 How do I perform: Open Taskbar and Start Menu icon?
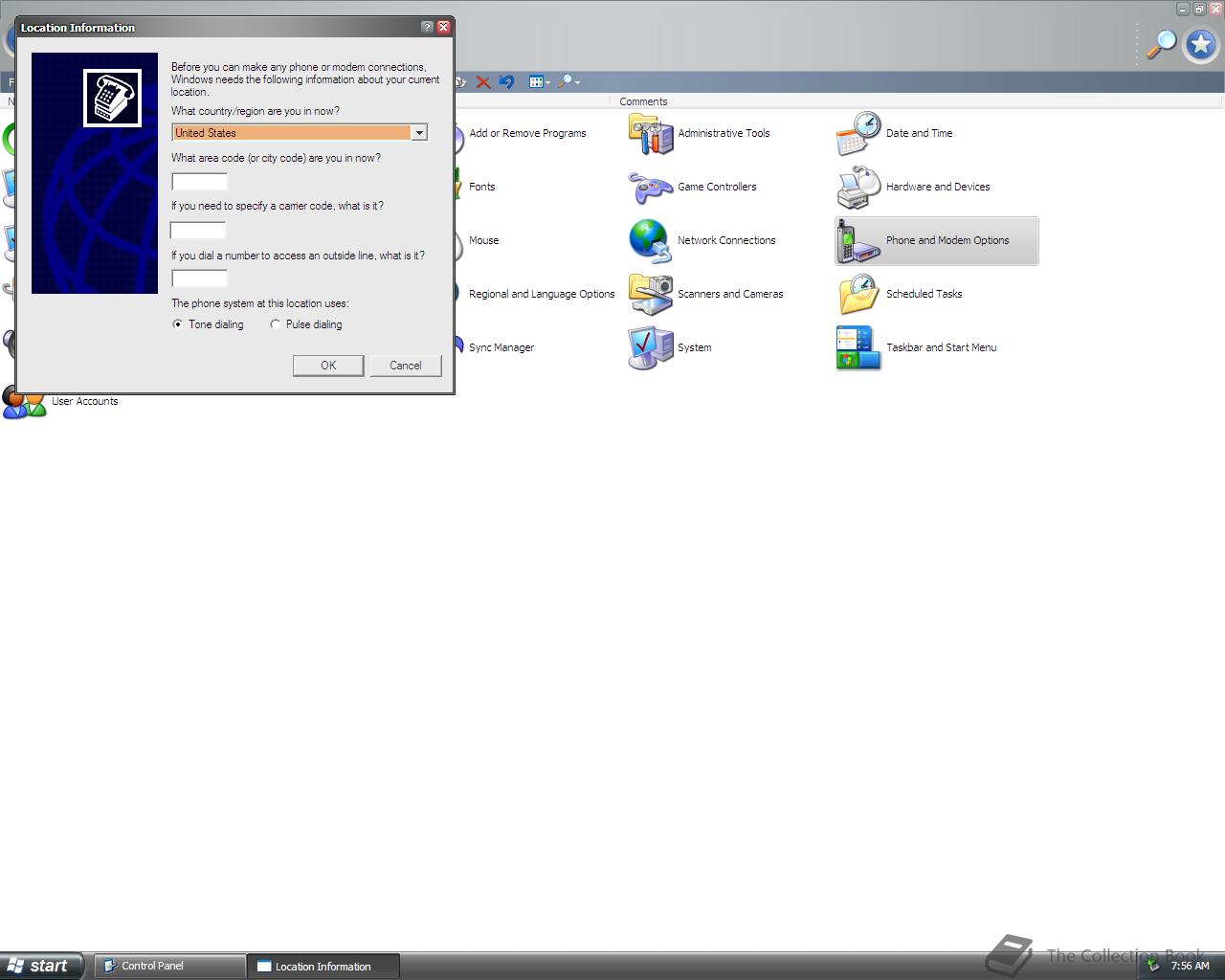tap(858, 348)
